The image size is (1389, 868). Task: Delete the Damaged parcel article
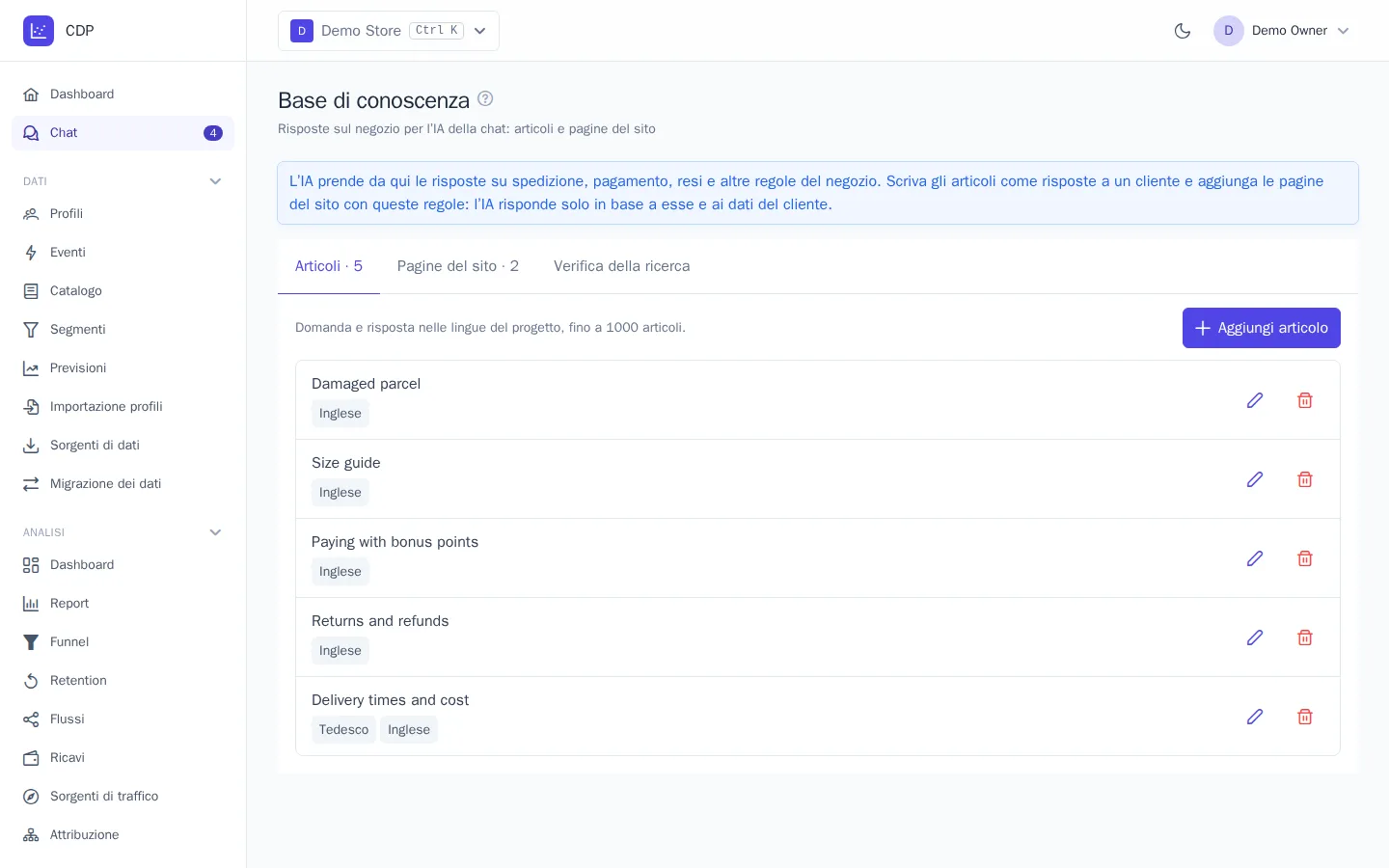pos(1305,400)
